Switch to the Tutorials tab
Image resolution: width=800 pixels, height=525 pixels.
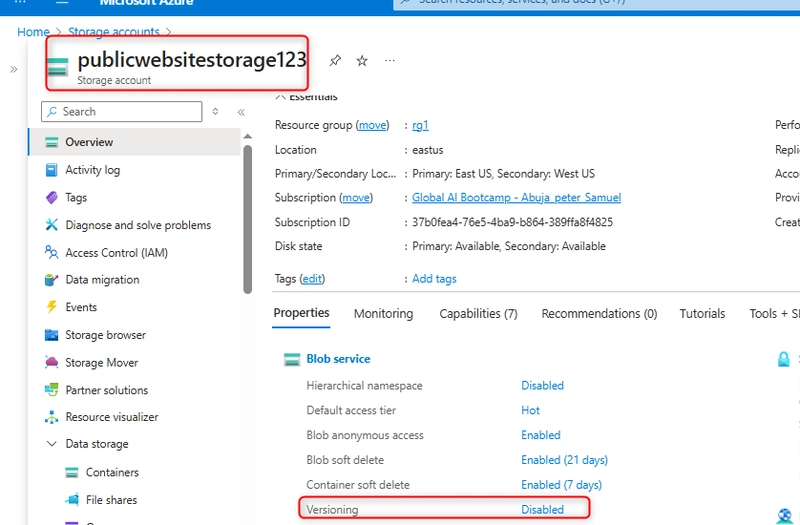(702, 313)
